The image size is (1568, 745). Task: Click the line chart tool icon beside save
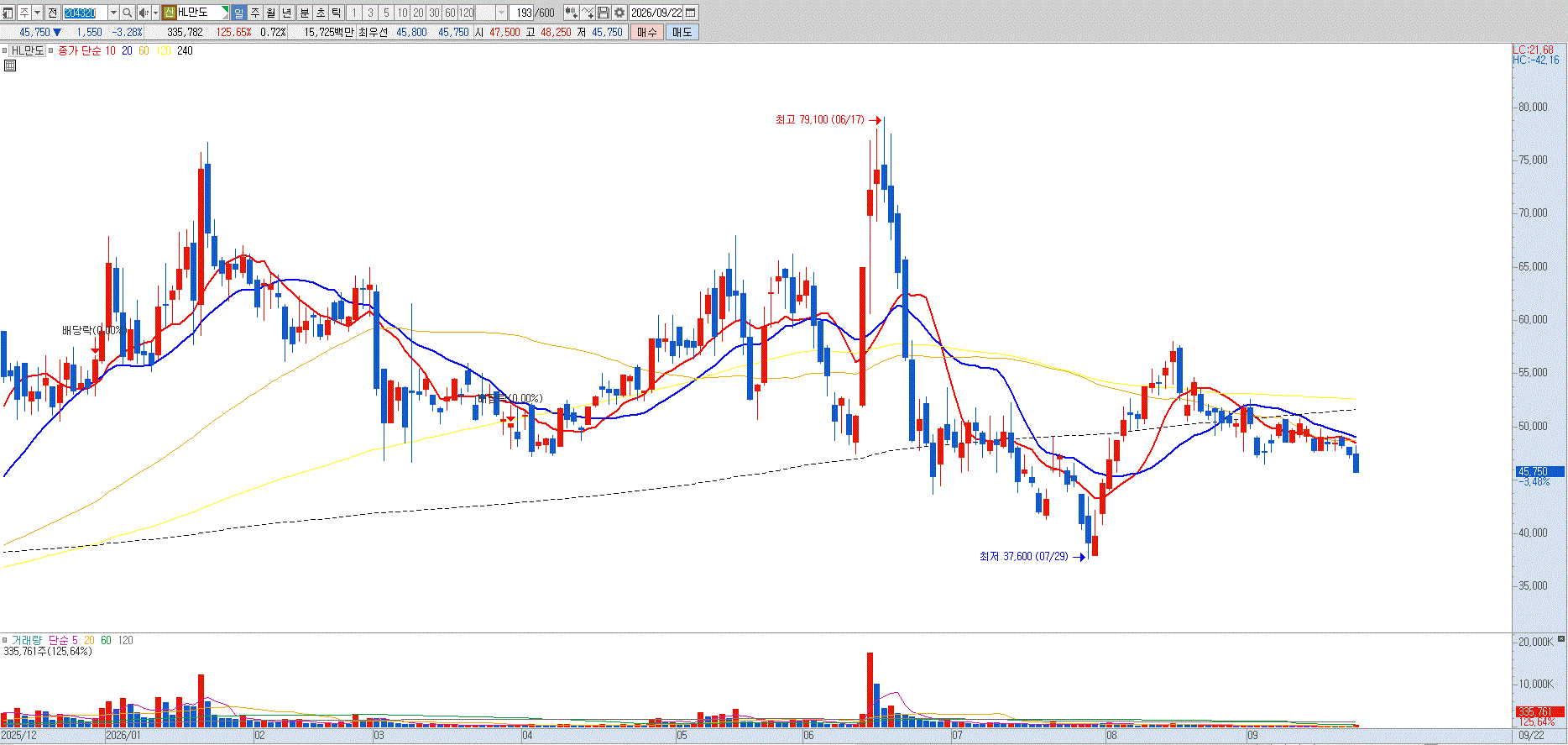coord(588,13)
